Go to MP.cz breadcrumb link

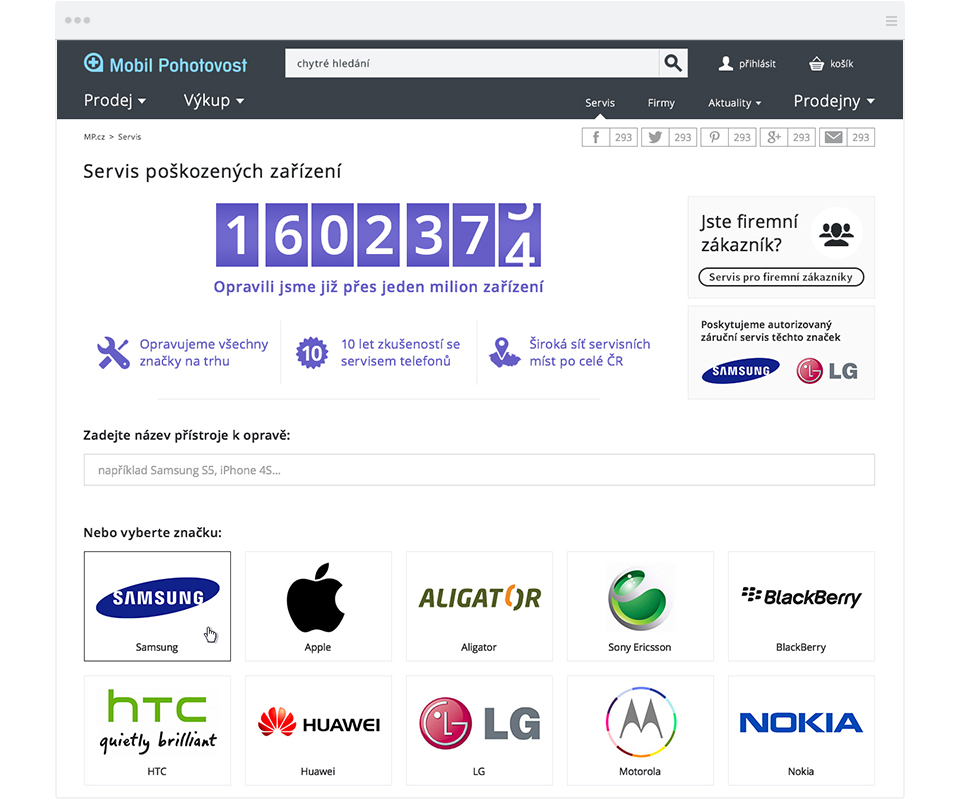(94, 137)
